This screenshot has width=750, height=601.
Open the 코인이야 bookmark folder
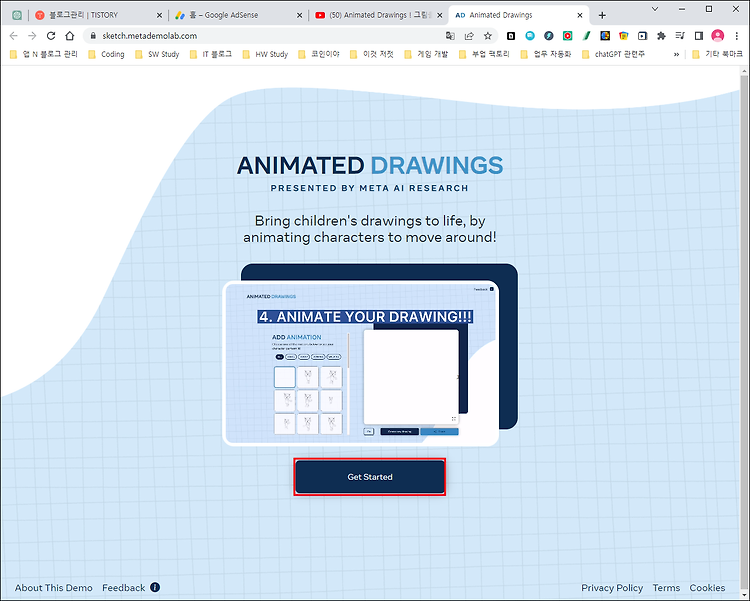point(319,55)
